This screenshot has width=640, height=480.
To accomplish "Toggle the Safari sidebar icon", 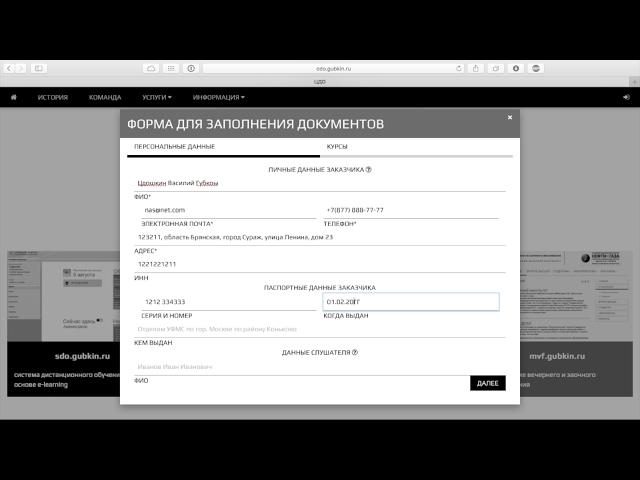I will point(39,68).
